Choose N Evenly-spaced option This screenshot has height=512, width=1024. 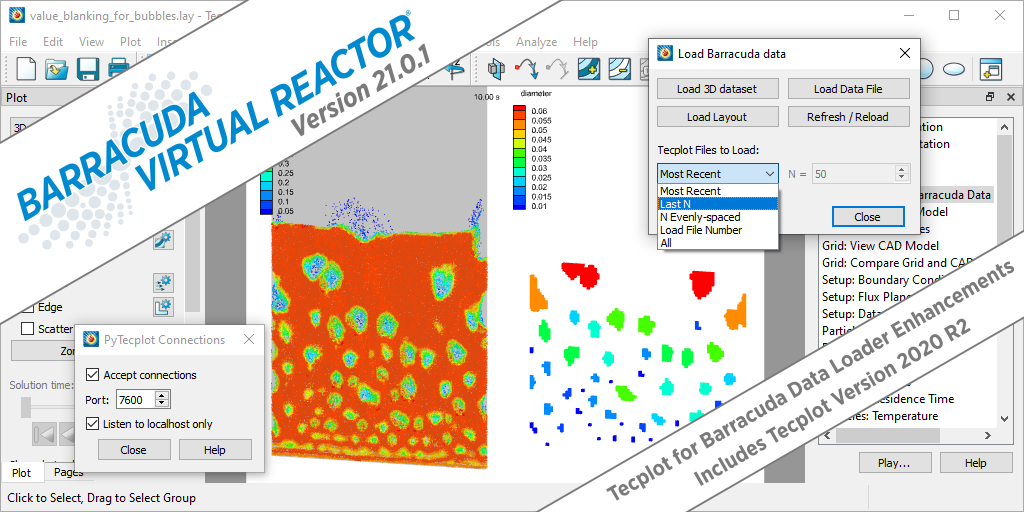click(x=718, y=217)
